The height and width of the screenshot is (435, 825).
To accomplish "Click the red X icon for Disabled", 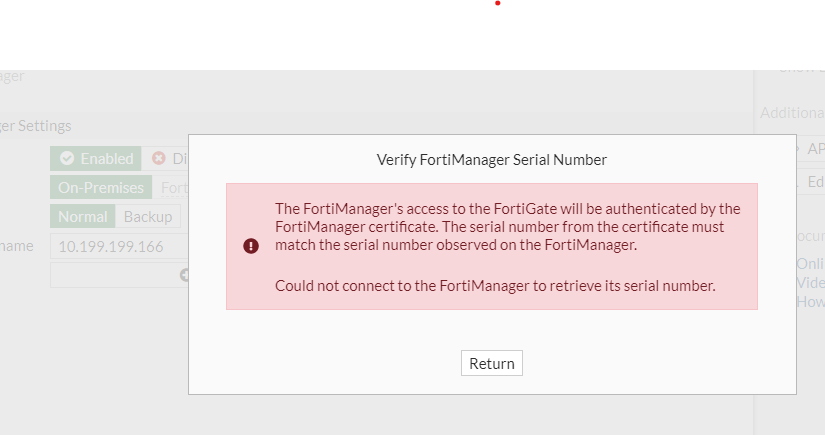I will pos(158,159).
